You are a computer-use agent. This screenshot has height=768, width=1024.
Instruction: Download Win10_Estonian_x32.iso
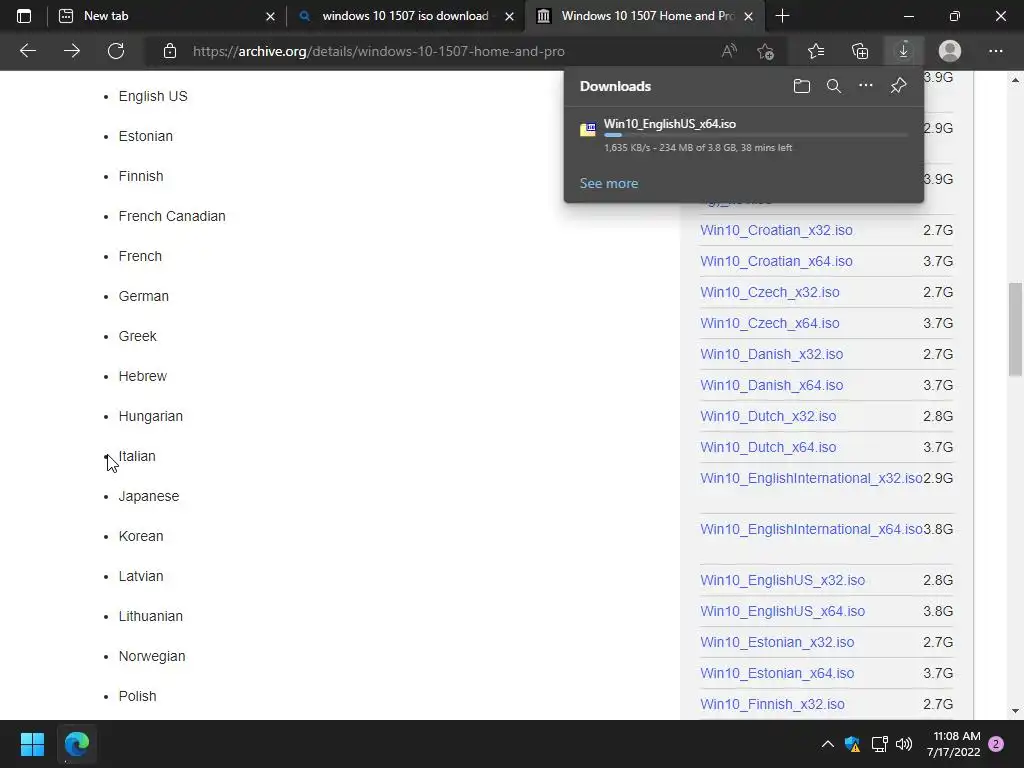coord(776,642)
